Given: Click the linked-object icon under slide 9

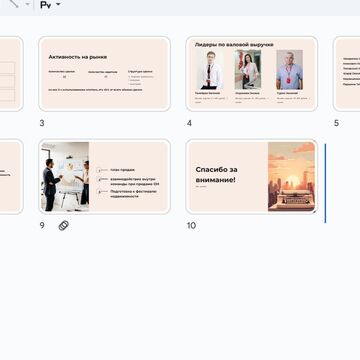Looking at the screenshot, I should 63,226.
